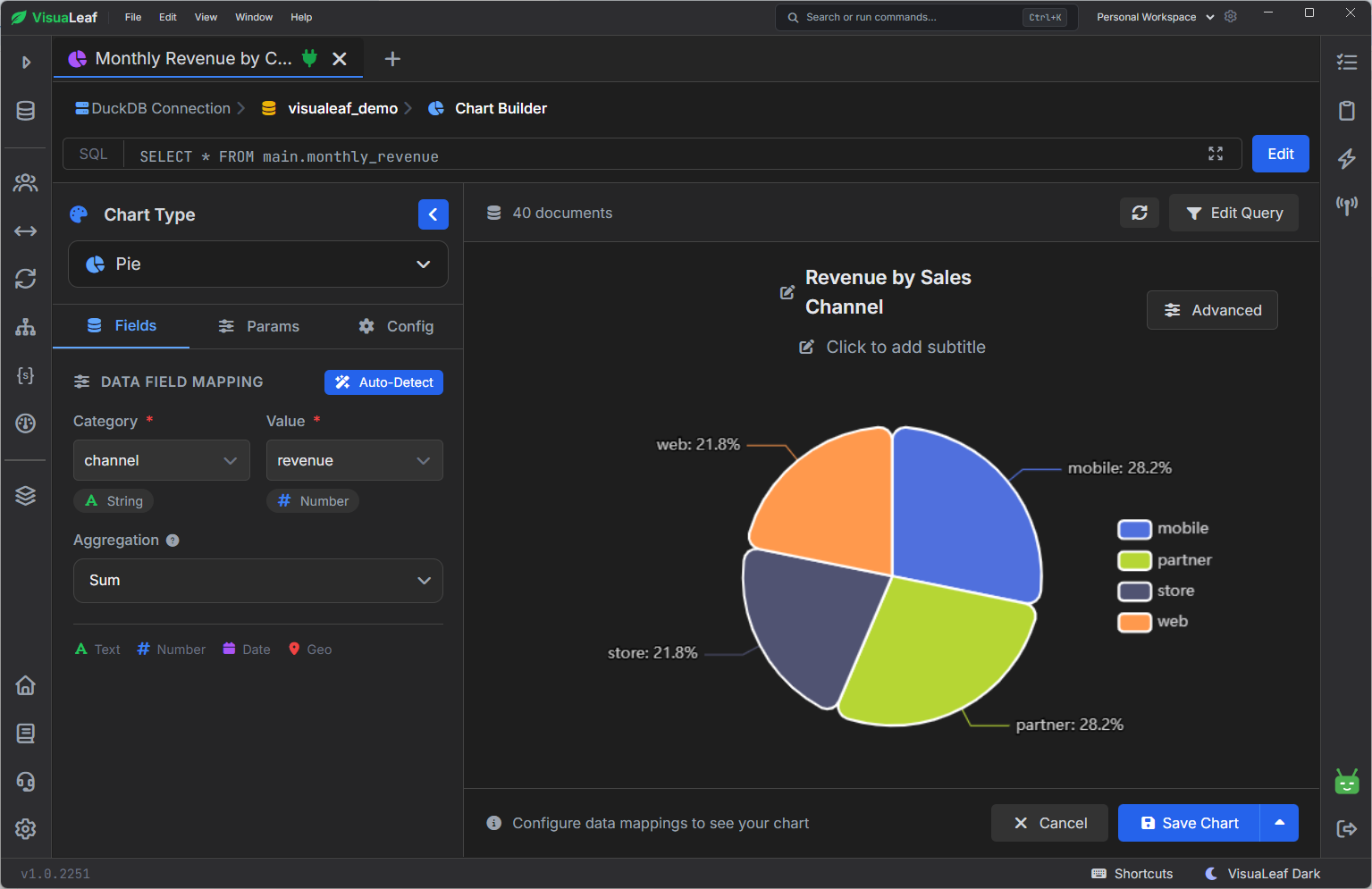Add a new tab with plus icon

tap(392, 59)
